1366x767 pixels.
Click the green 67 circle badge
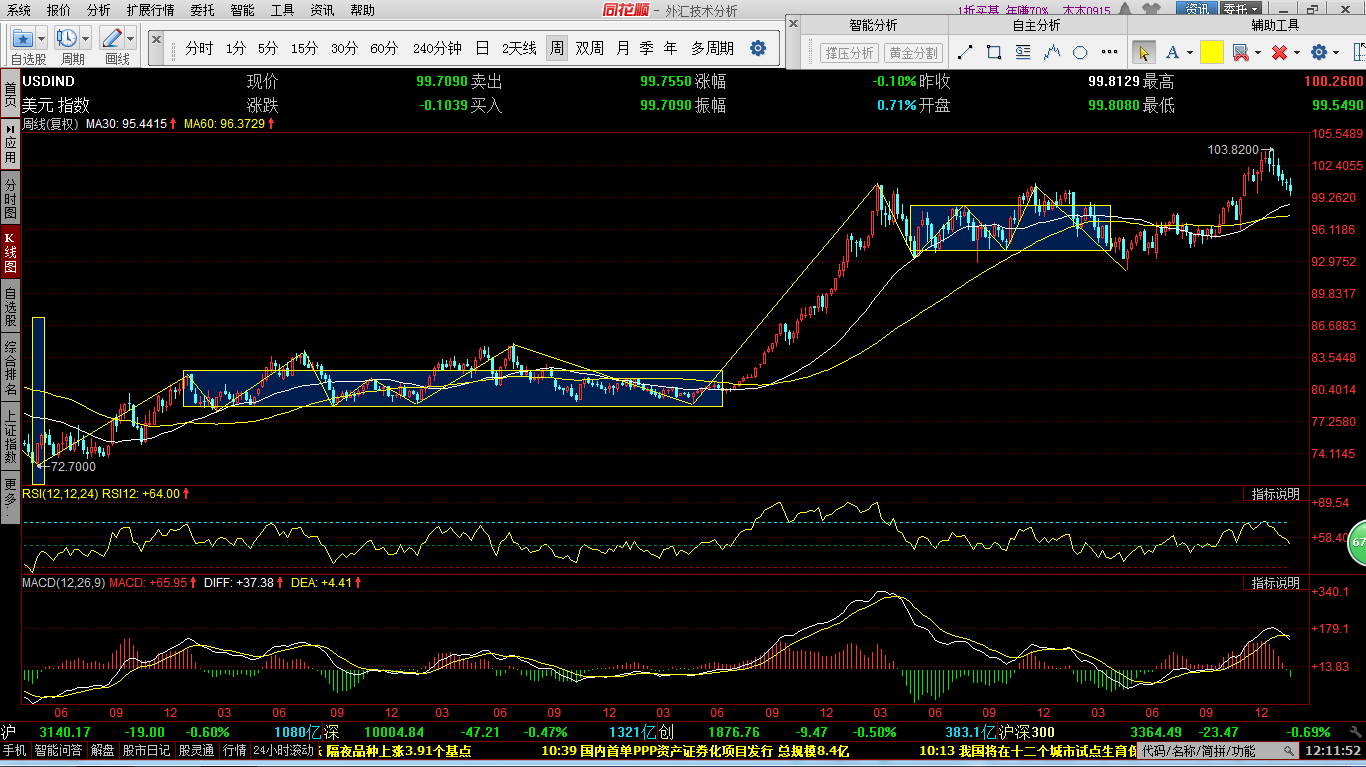[1357, 541]
